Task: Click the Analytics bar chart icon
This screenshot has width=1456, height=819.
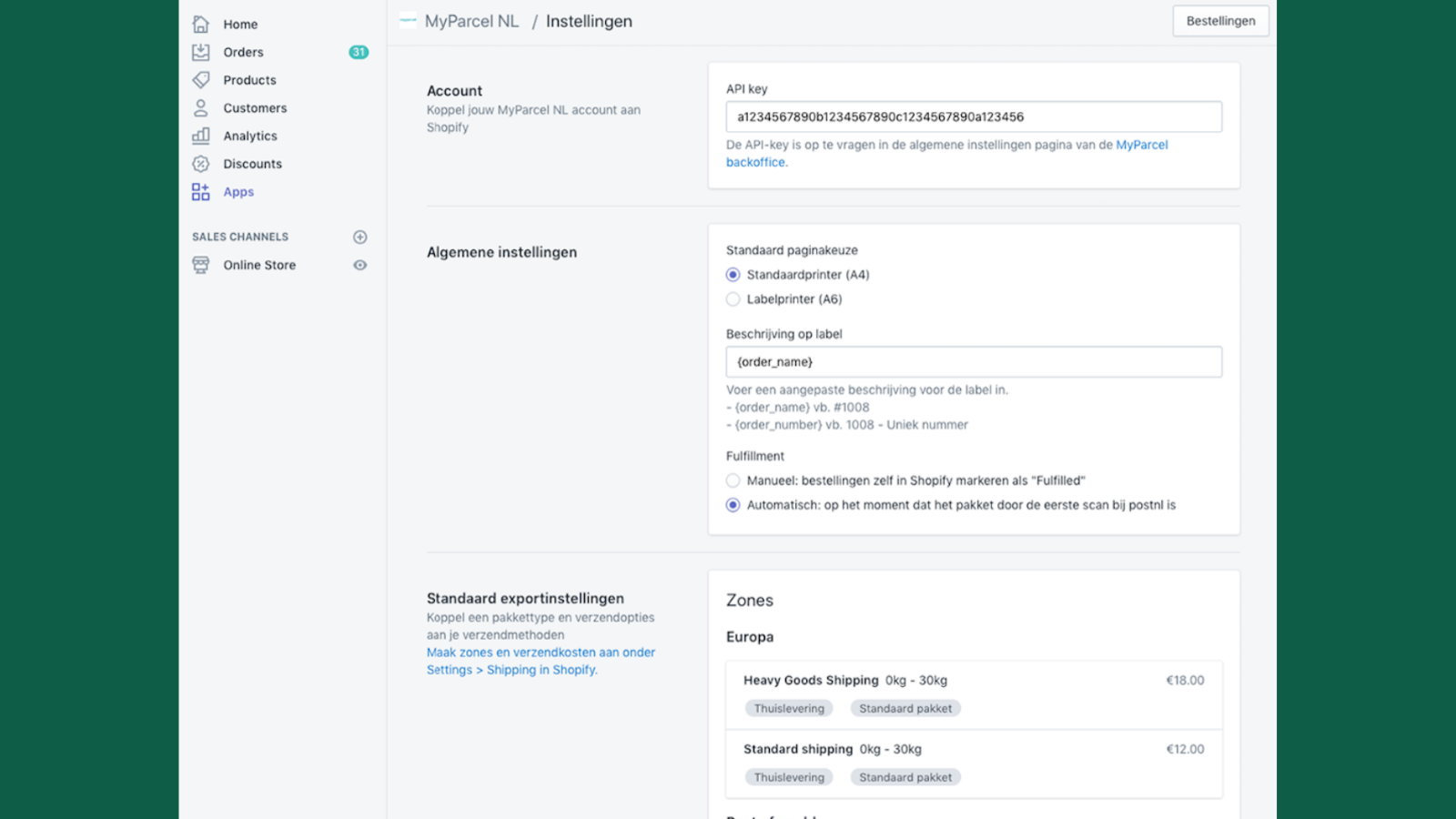Action: pos(201,136)
